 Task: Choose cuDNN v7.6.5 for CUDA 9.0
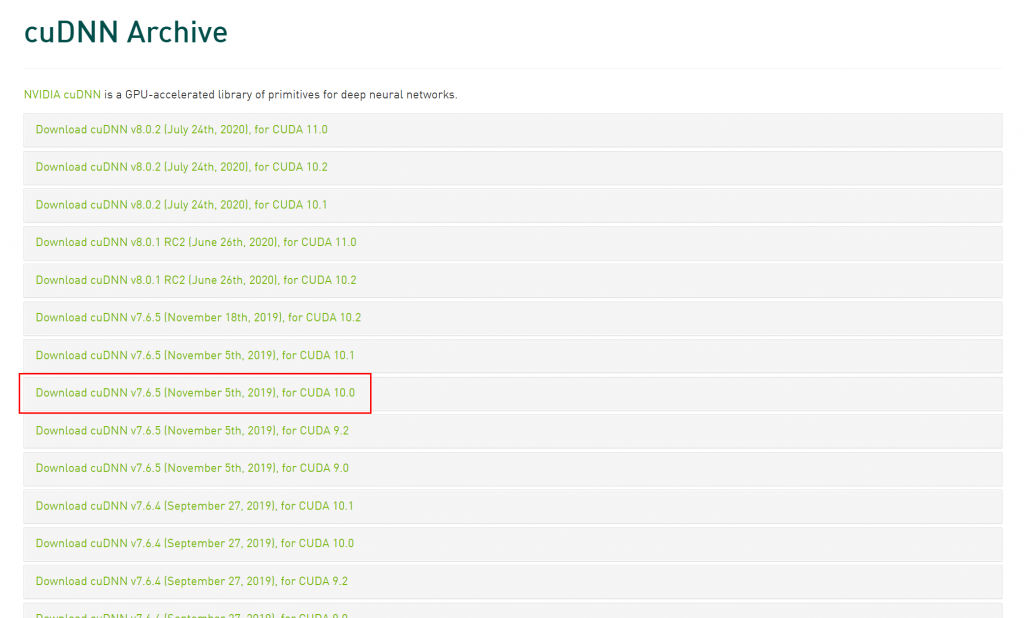pos(192,468)
